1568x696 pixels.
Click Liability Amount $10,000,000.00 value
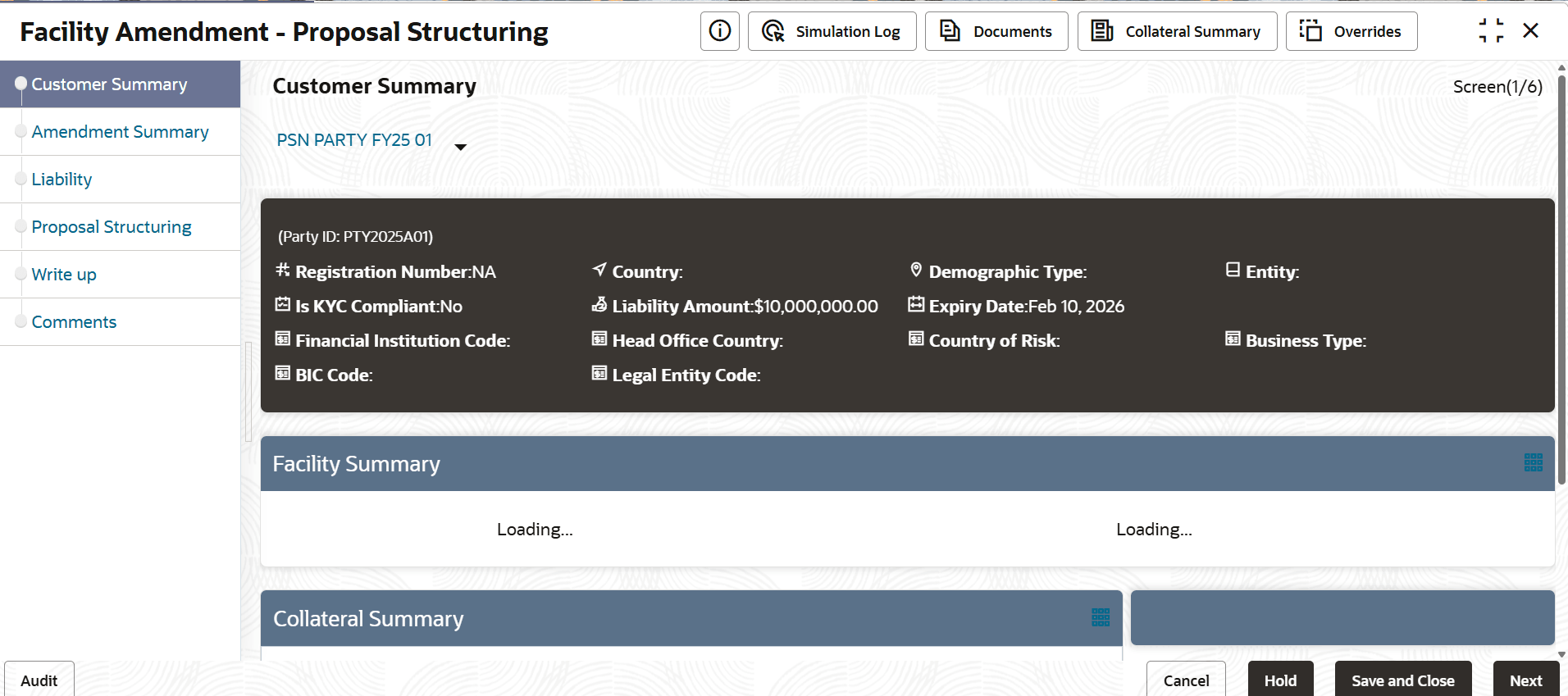point(816,306)
